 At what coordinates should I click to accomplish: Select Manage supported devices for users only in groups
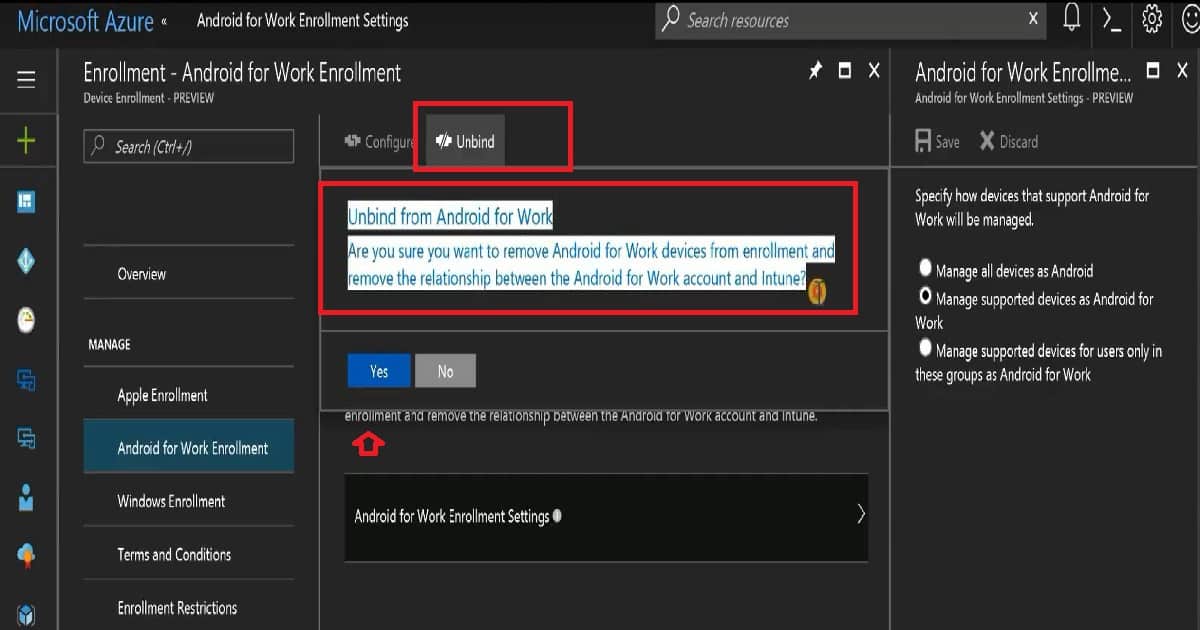point(925,348)
